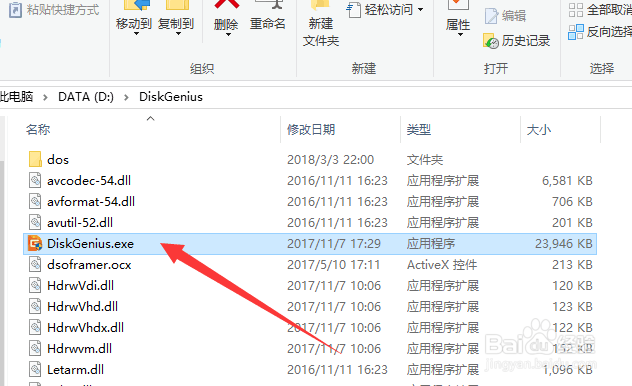Select the Letarm.dll file name
Image resolution: width=632 pixels, height=386 pixels.
(x=75, y=369)
